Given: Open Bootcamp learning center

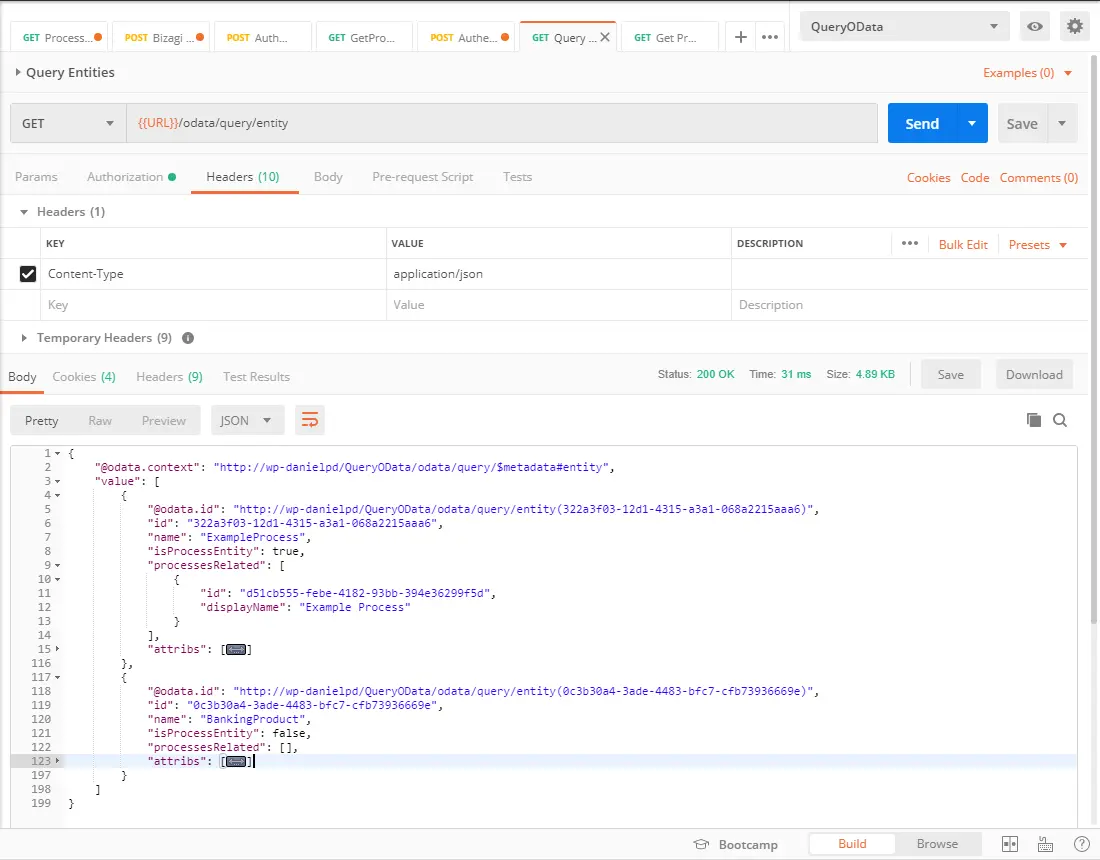Looking at the screenshot, I should [x=736, y=844].
